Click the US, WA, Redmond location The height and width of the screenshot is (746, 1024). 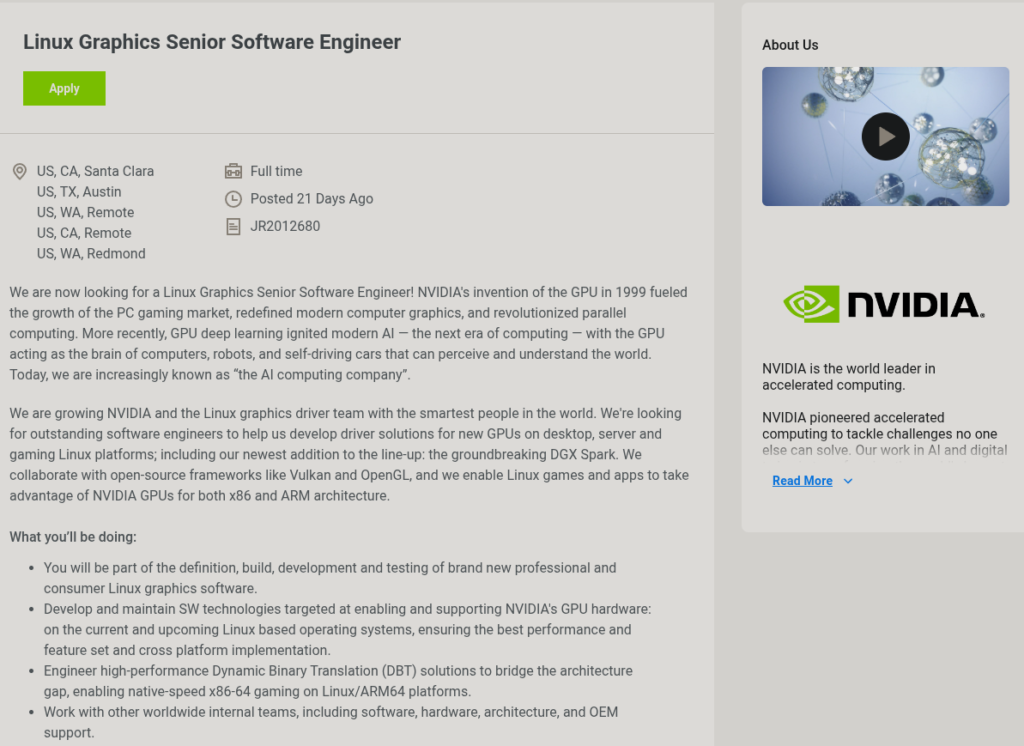coord(91,254)
